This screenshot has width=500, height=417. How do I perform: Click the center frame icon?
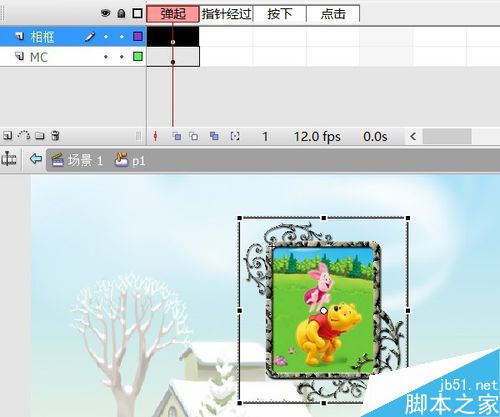tap(155, 136)
